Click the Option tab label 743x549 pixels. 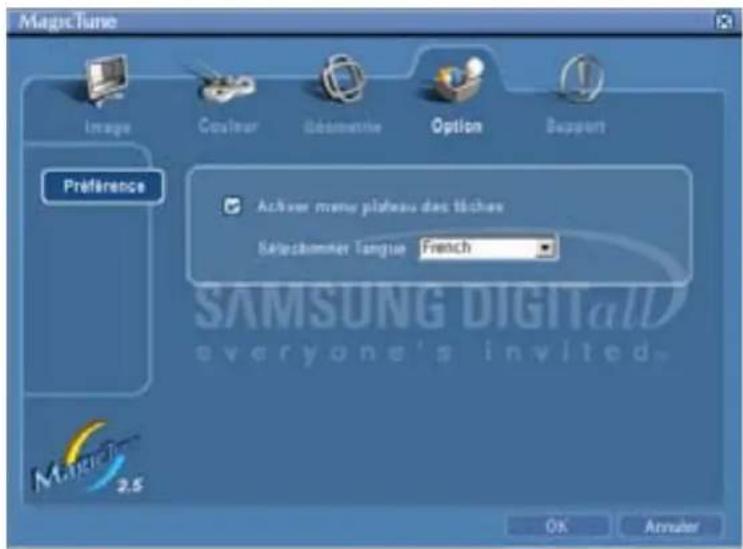tap(457, 126)
